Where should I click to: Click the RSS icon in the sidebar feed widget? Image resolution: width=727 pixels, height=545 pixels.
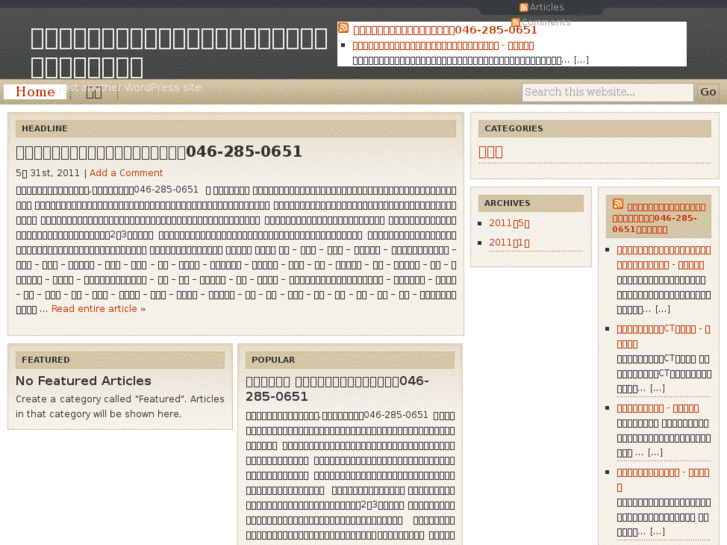[x=618, y=204]
